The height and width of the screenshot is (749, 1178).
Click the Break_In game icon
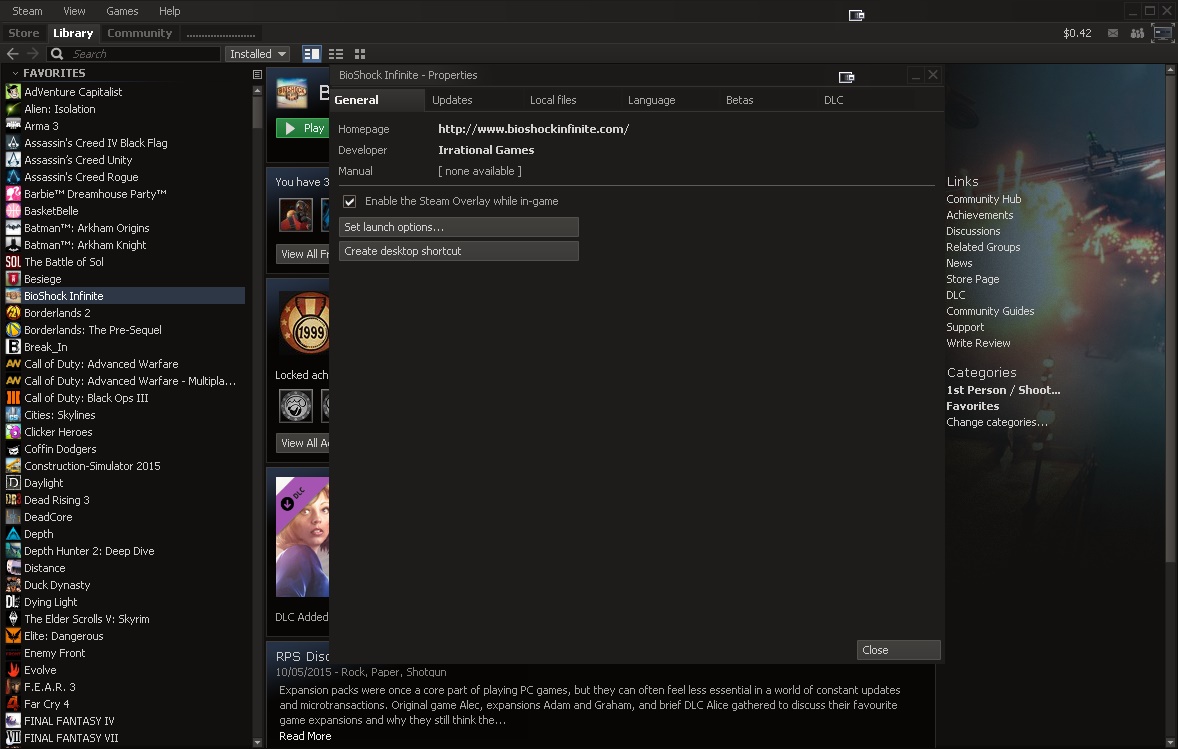[x=13, y=346]
